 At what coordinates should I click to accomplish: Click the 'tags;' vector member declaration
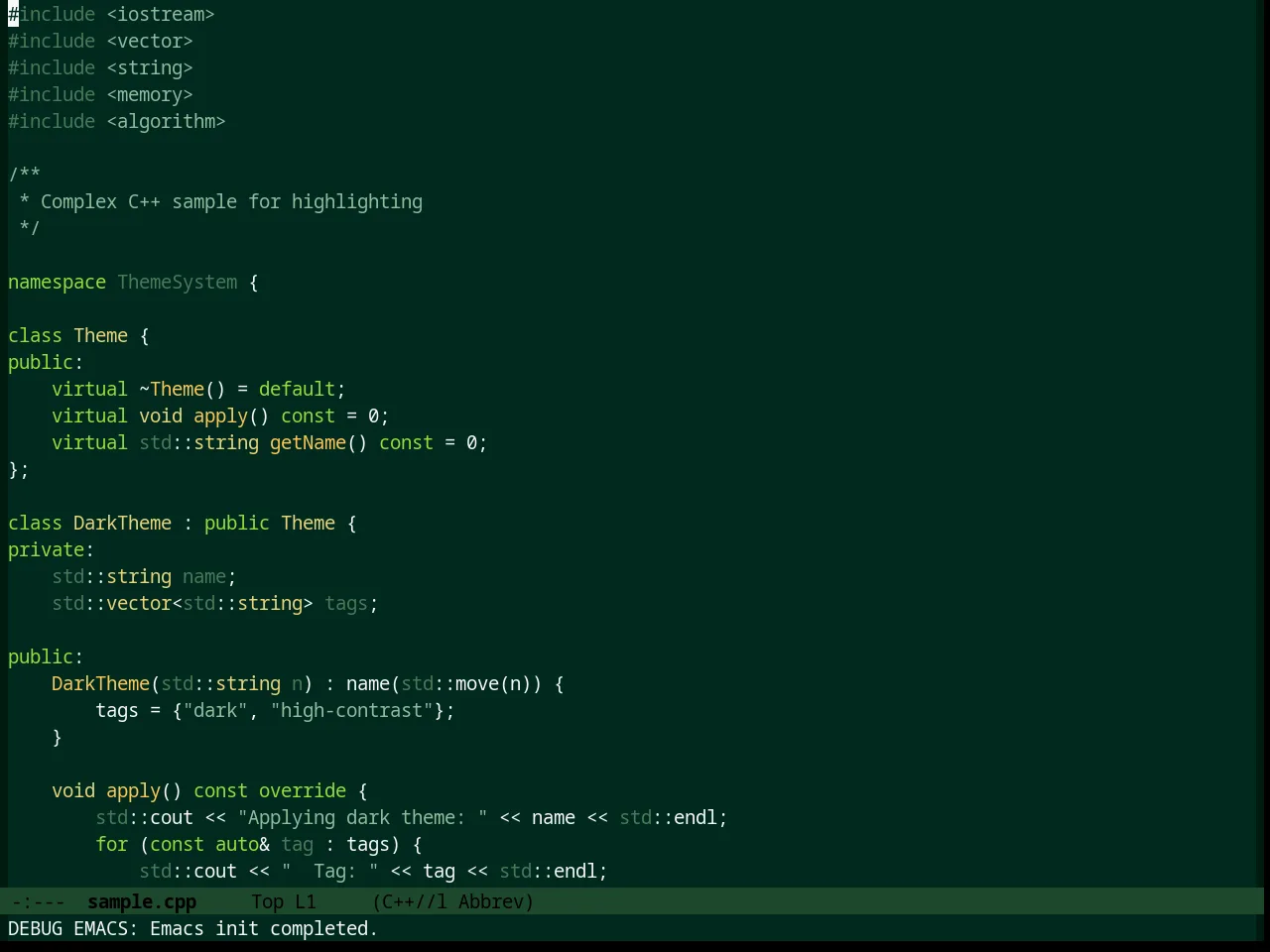[351, 604]
